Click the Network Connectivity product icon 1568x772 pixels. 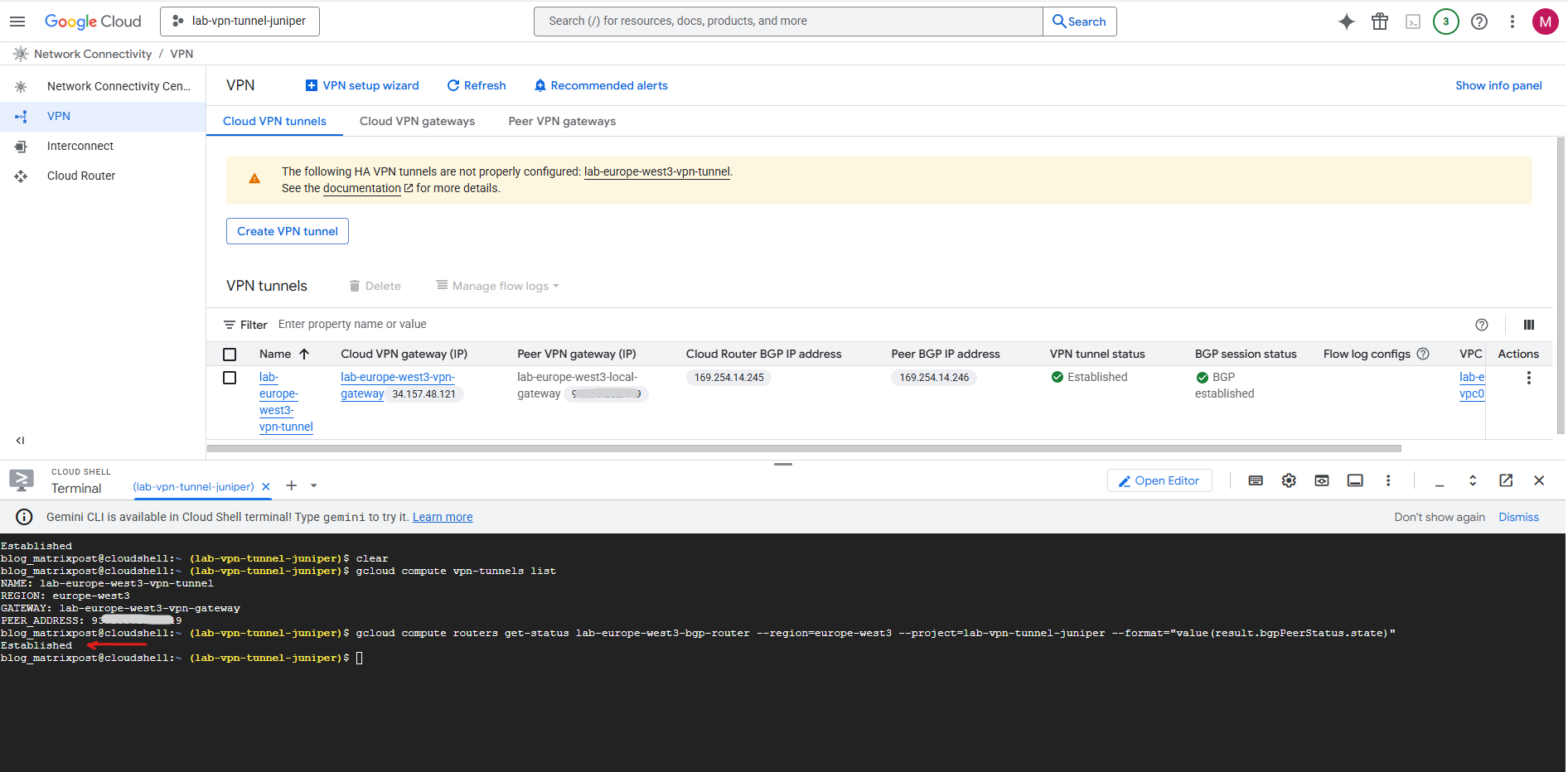tap(21, 54)
